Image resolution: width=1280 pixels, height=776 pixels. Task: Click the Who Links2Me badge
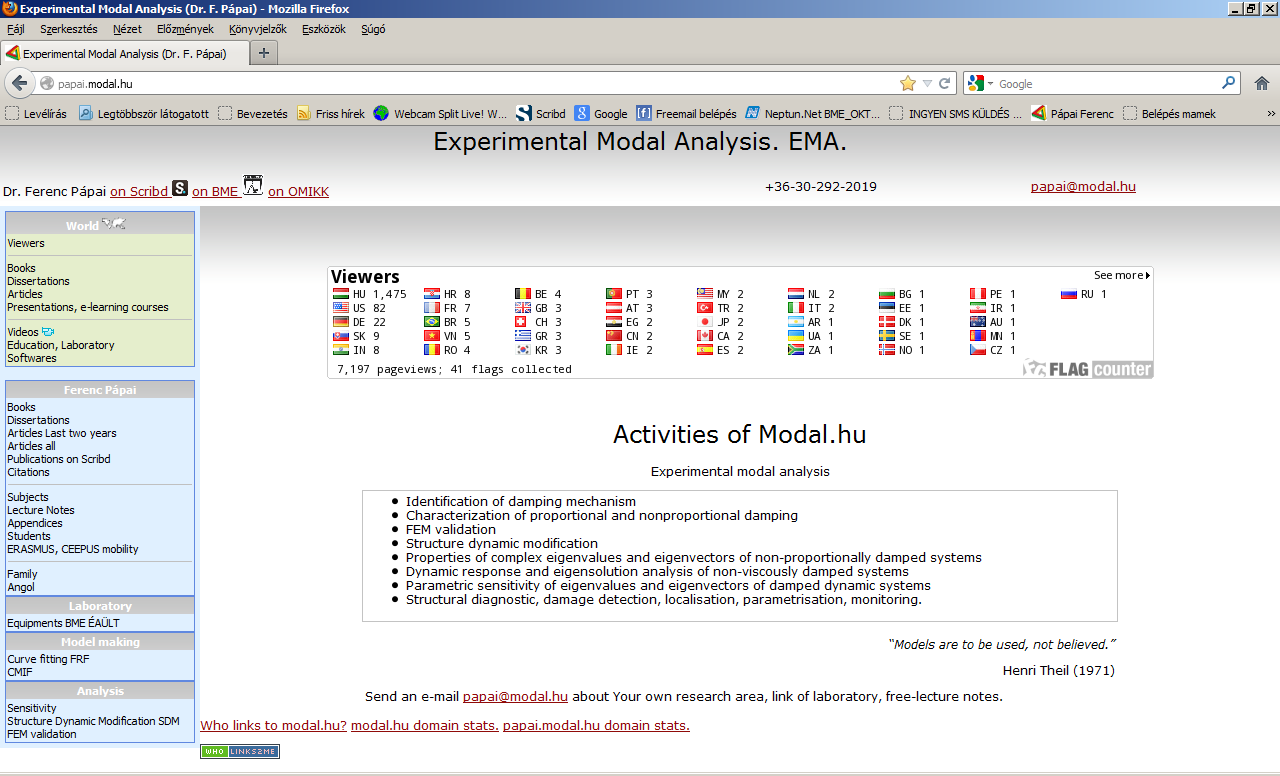(x=240, y=751)
